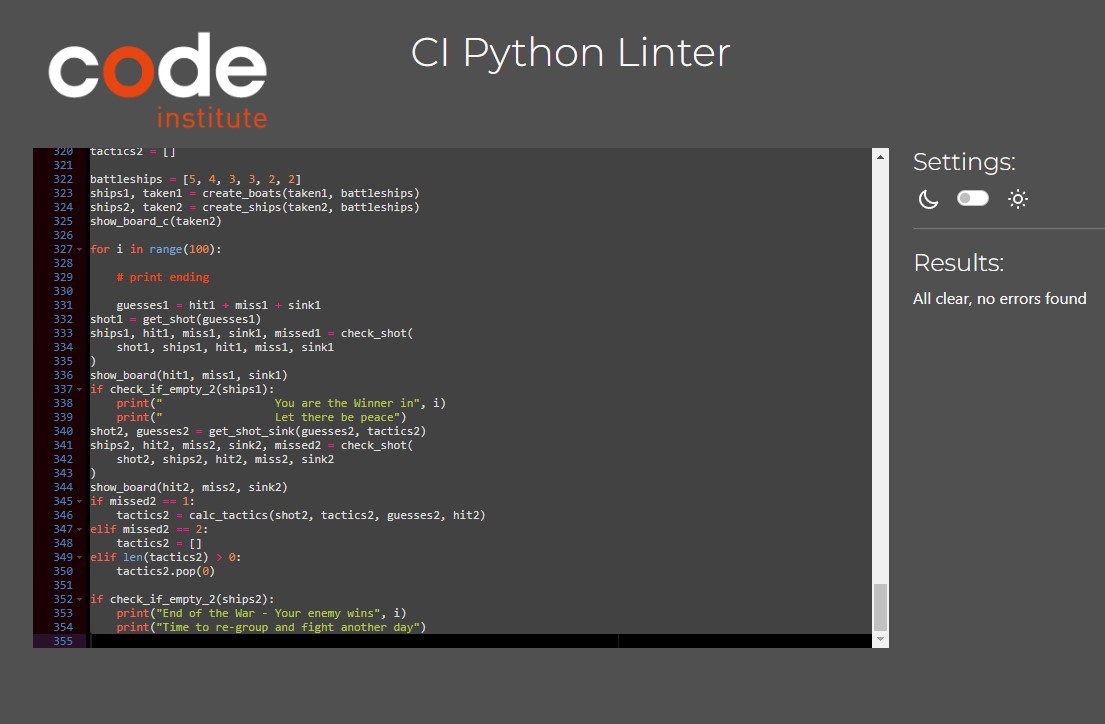This screenshot has height=724, width=1105.
Task: Click the 'ships1, taken1 = create_boats' line
Action: (254, 193)
